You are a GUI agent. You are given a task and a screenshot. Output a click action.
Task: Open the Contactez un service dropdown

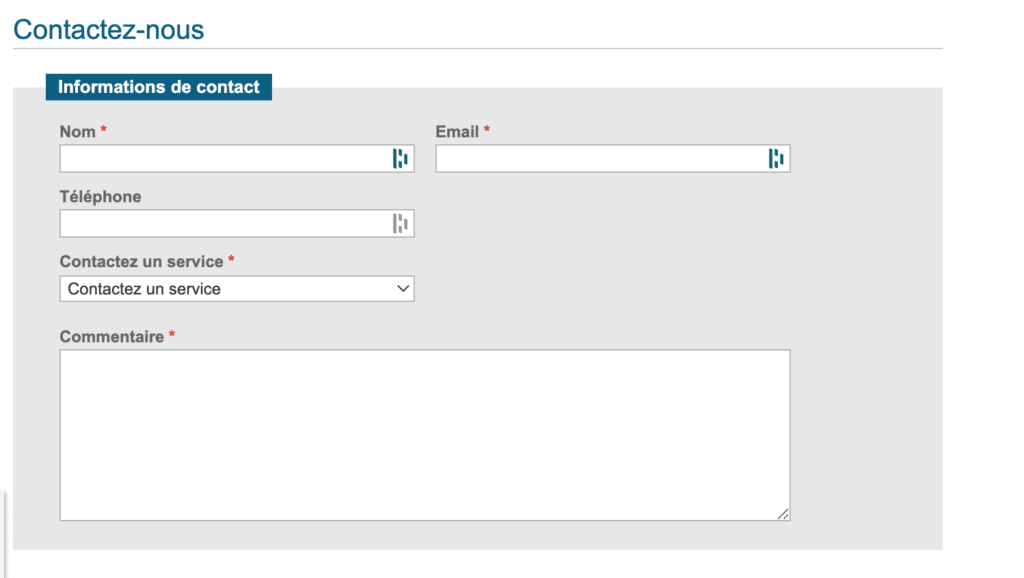(237, 289)
